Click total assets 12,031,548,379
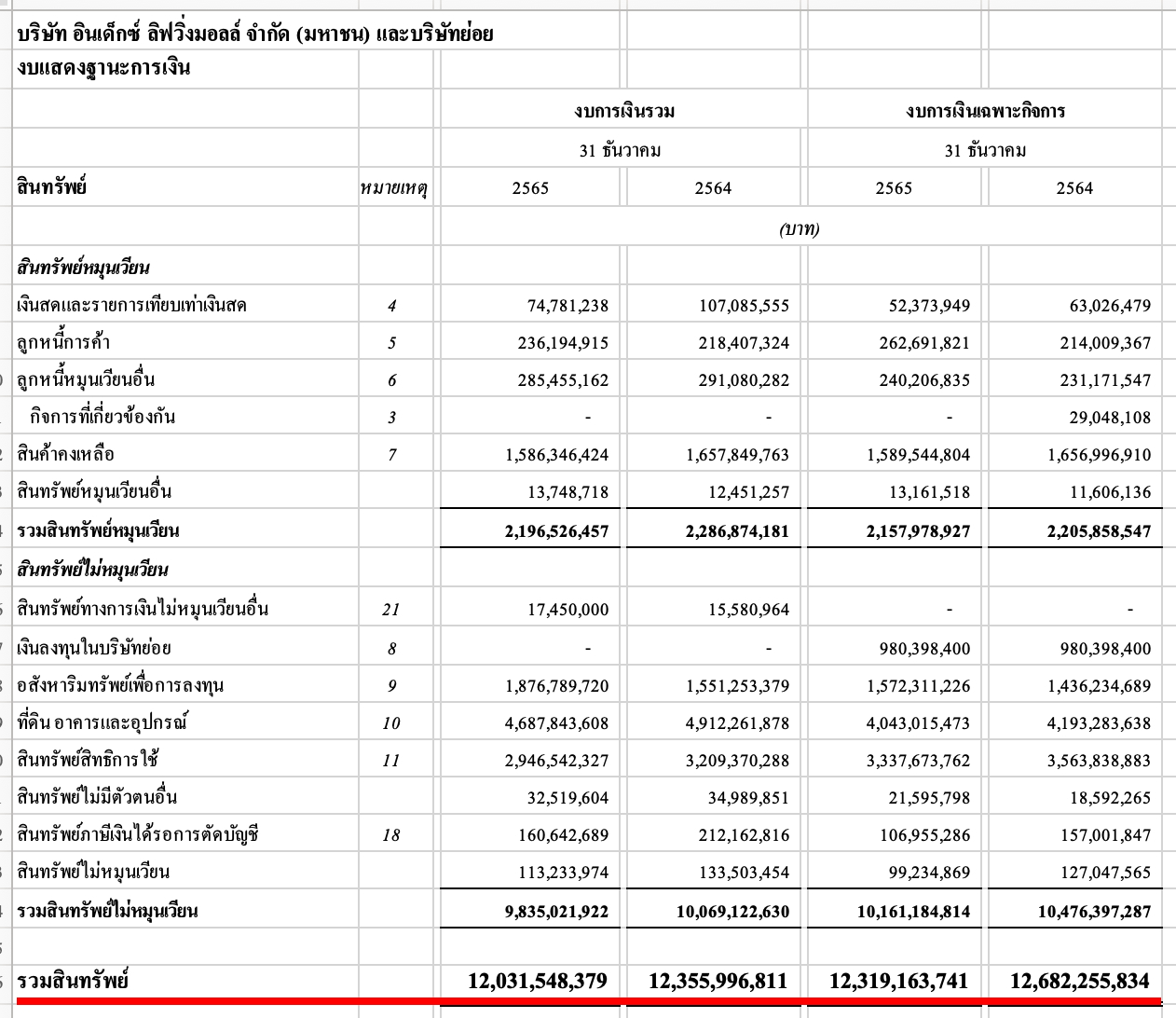The width and height of the screenshot is (1176, 1018). [x=538, y=981]
